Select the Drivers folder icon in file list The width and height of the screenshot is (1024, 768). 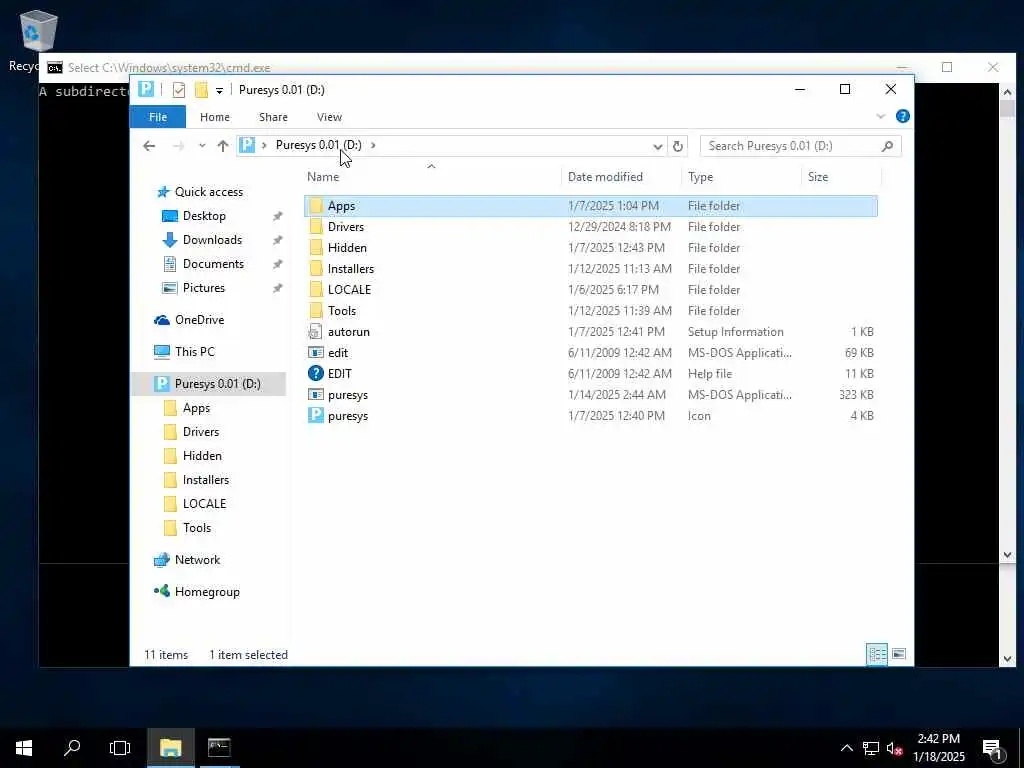pyautogui.click(x=316, y=227)
